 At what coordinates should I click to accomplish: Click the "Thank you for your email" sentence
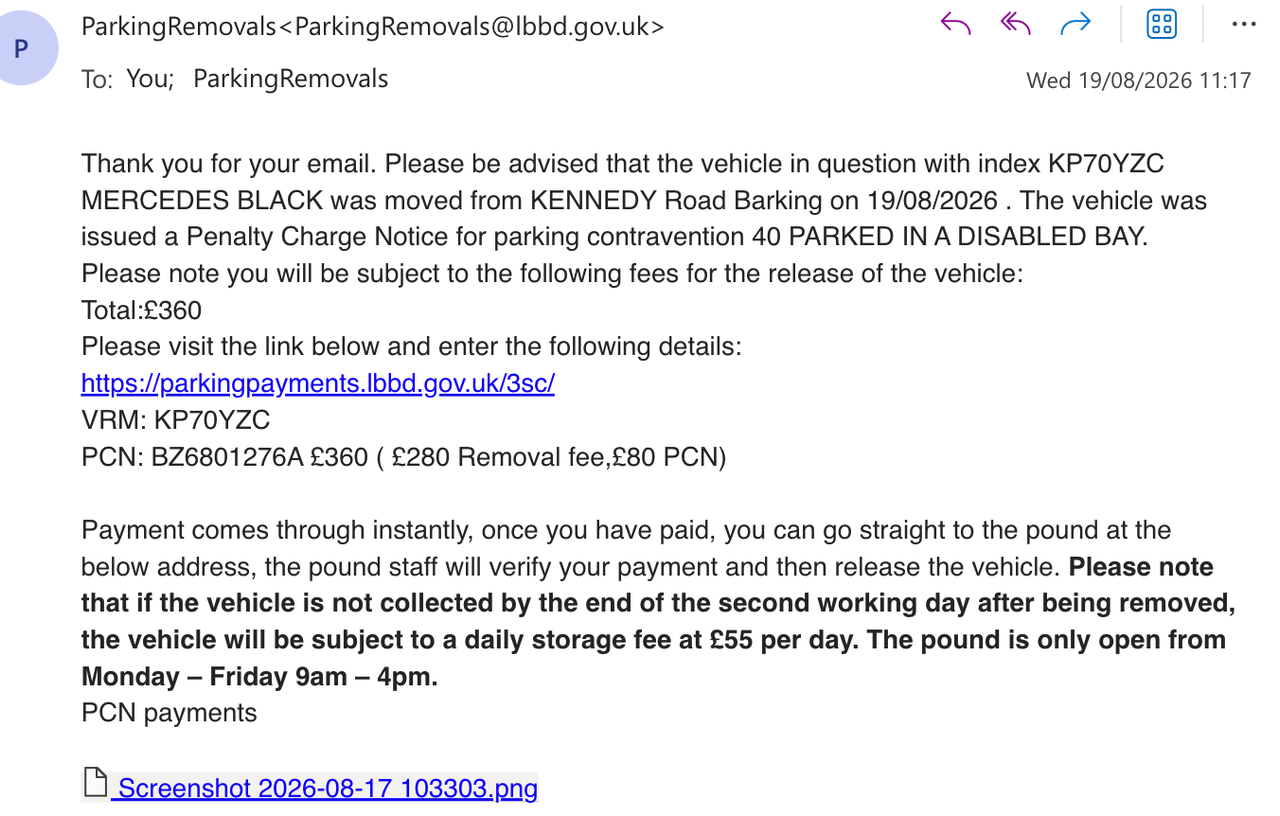point(229,164)
